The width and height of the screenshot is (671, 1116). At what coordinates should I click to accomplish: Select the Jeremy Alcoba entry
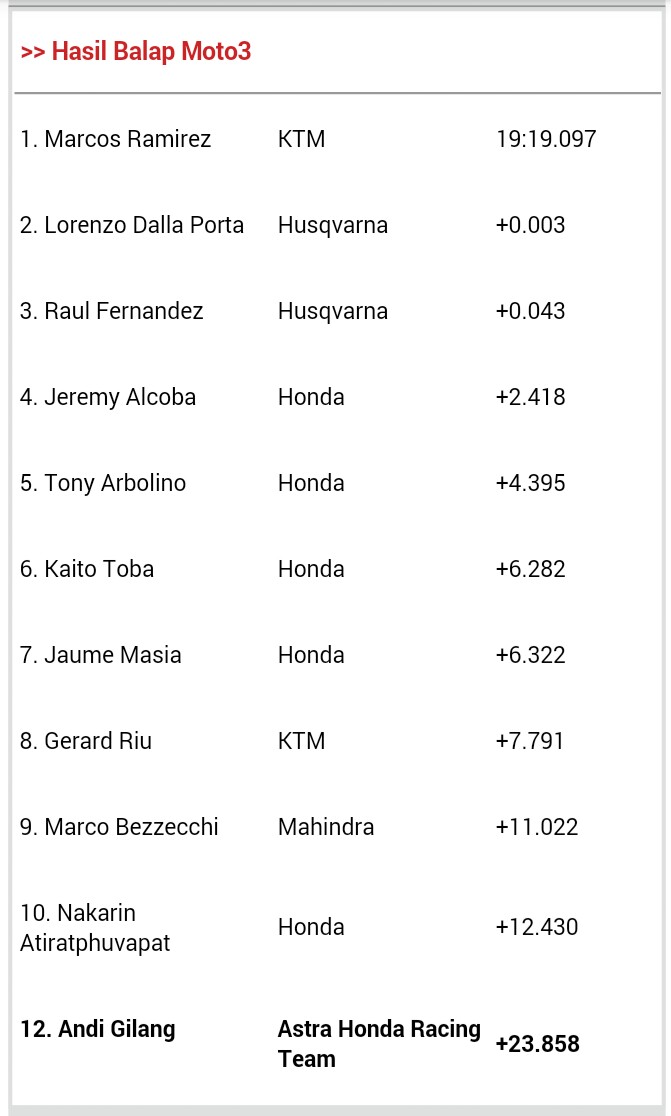point(108,397)
